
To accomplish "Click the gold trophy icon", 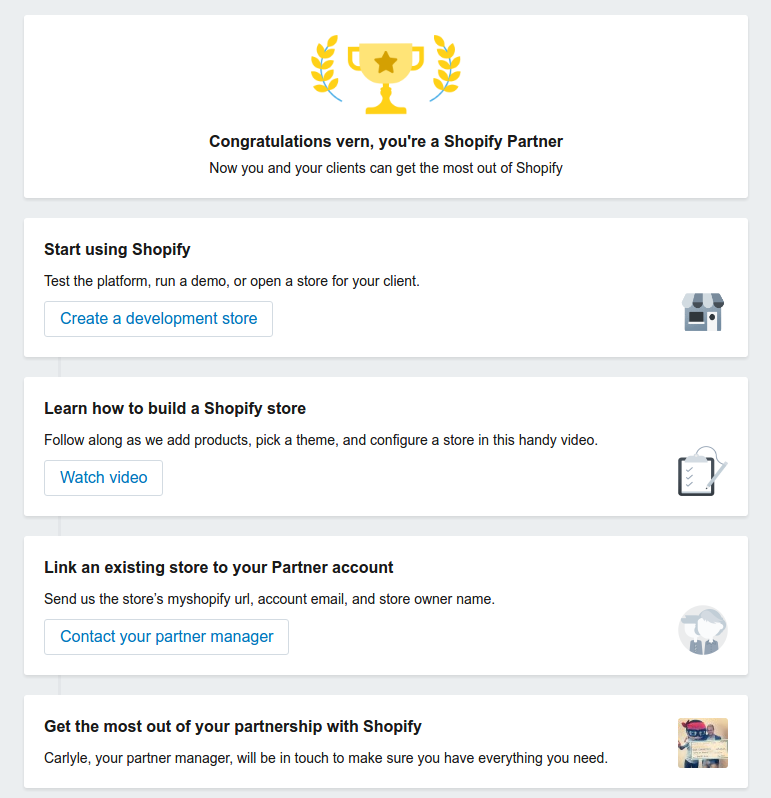I will point(386,78).
